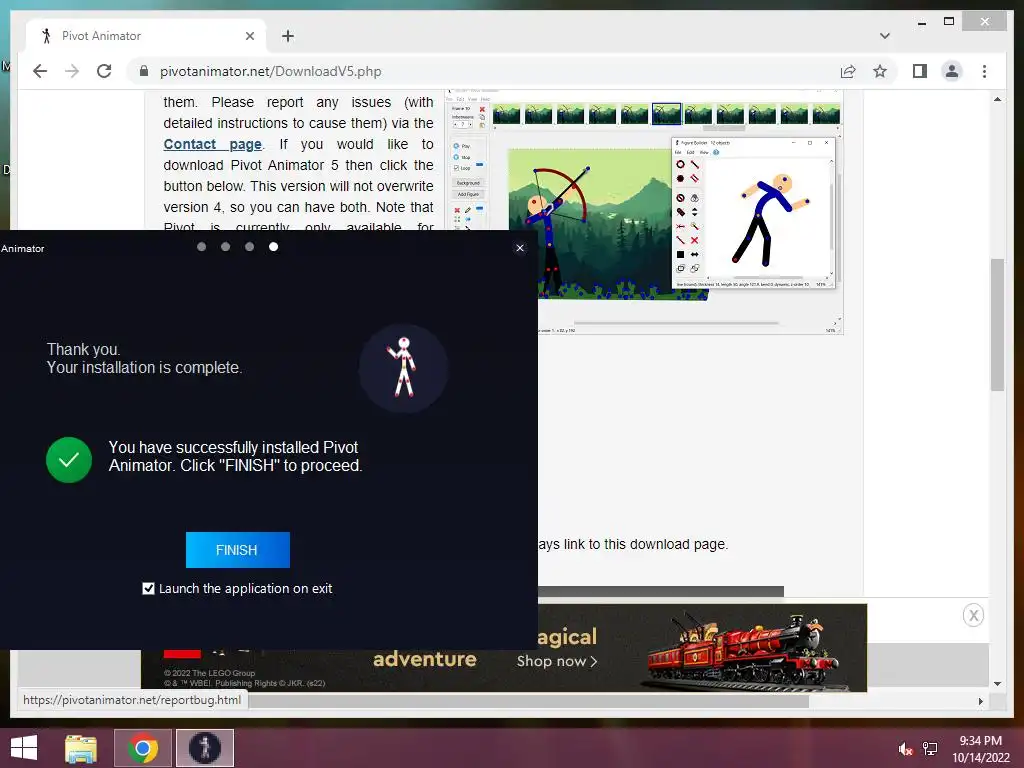The image size is (1024, 768).
Task: Bookmark this tab with star icon
Action: (x=880, y=71)
